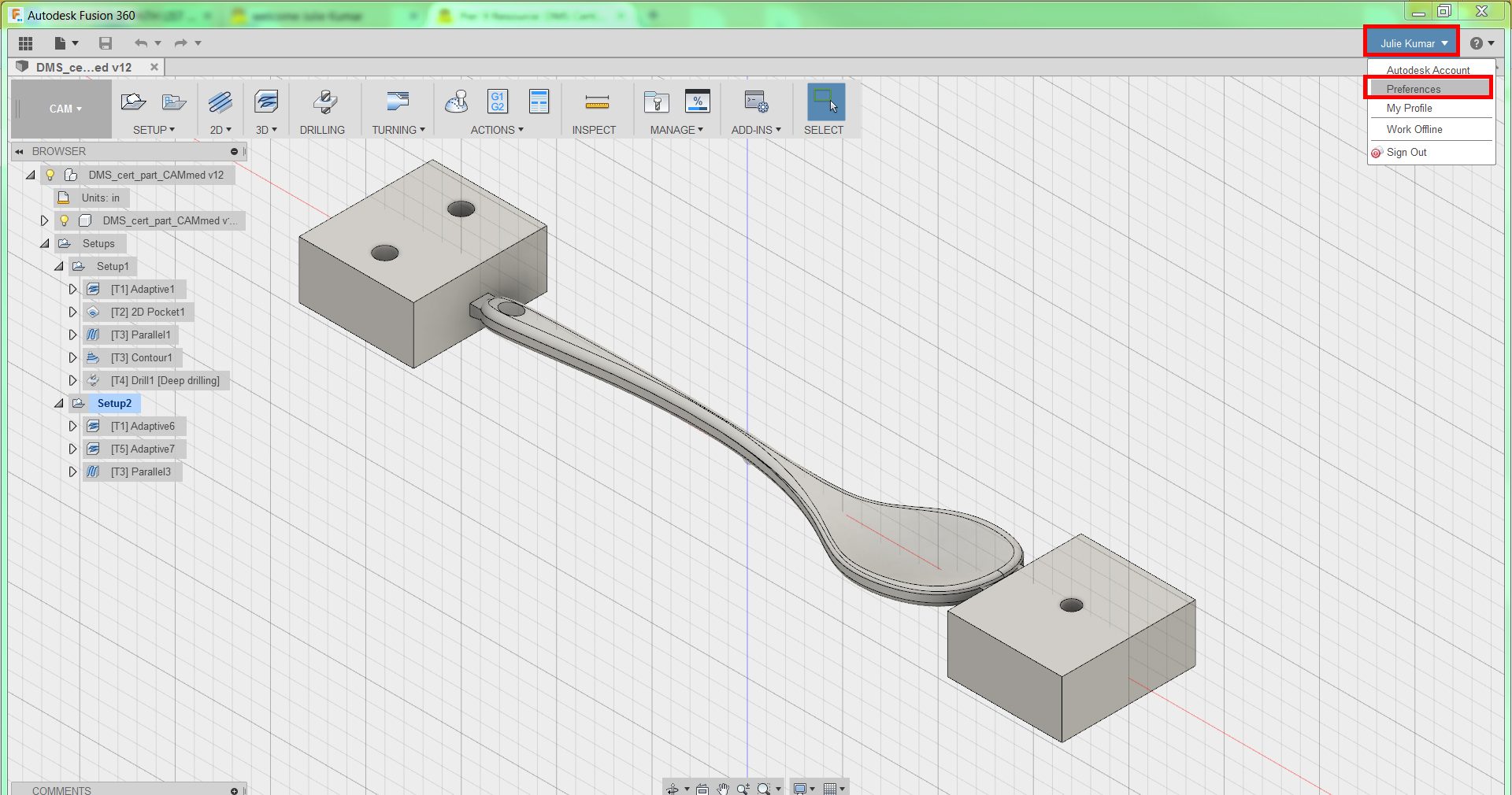Toggle the Comments panel pin dot

tap(234, 790)
